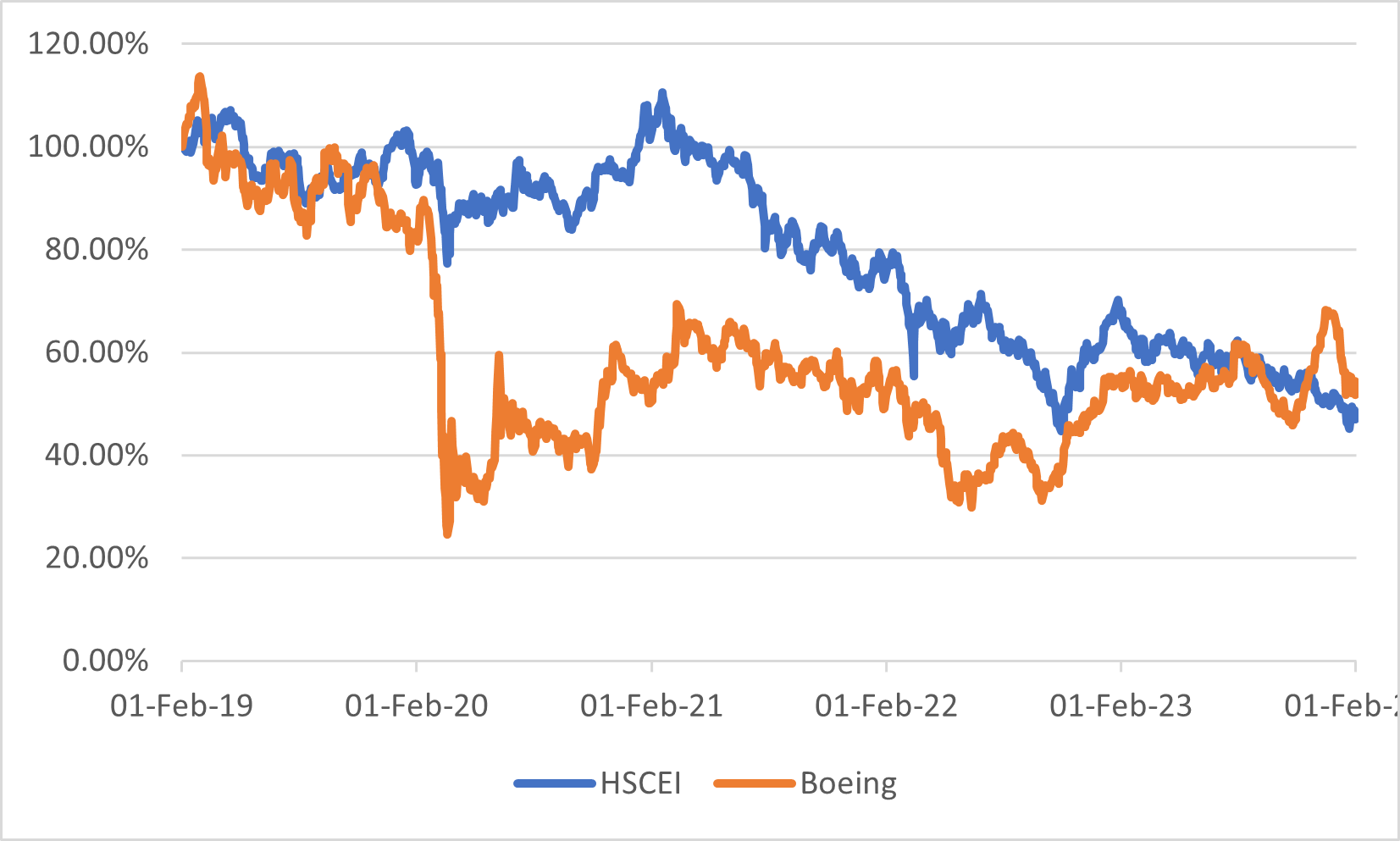Select the 0.00% y-axis label
The image size is (1400, 841).
(x=105, y=661)
